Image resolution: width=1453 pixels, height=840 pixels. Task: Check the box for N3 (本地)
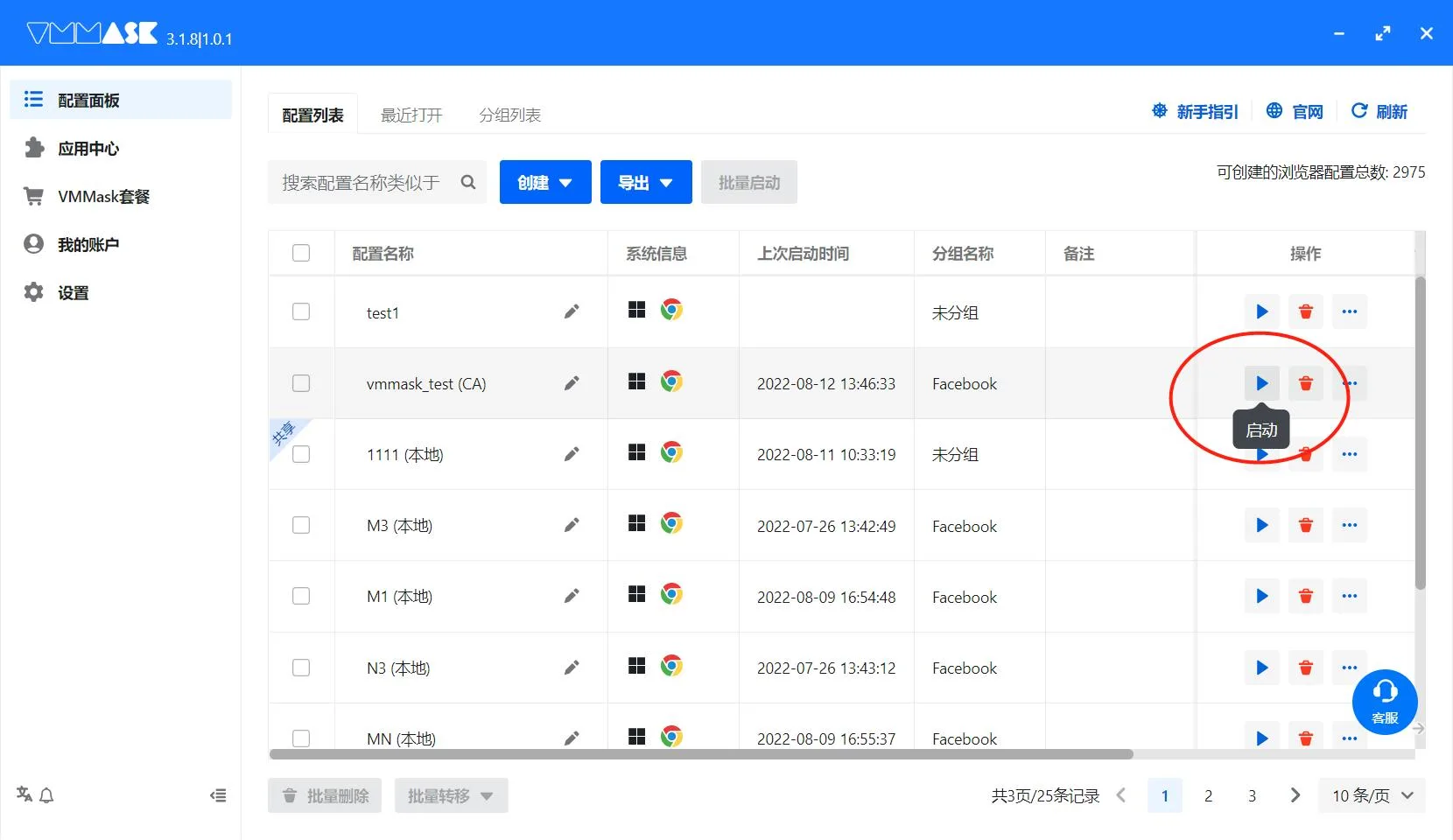pos(301,668)
